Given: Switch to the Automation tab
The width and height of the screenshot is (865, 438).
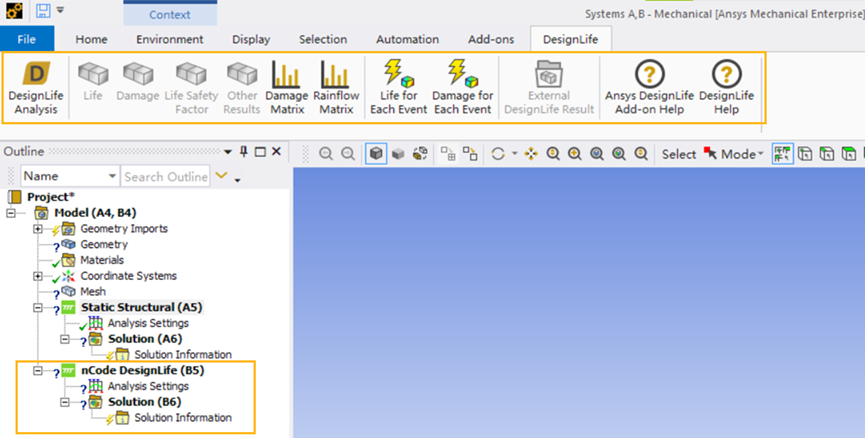Looking at the screenshot, I should pyautogui.click(x=408, y=39).
